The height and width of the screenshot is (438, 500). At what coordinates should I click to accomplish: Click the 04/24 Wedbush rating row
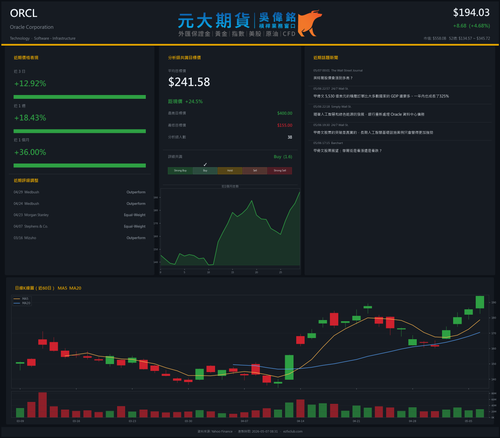click(79, 204)
